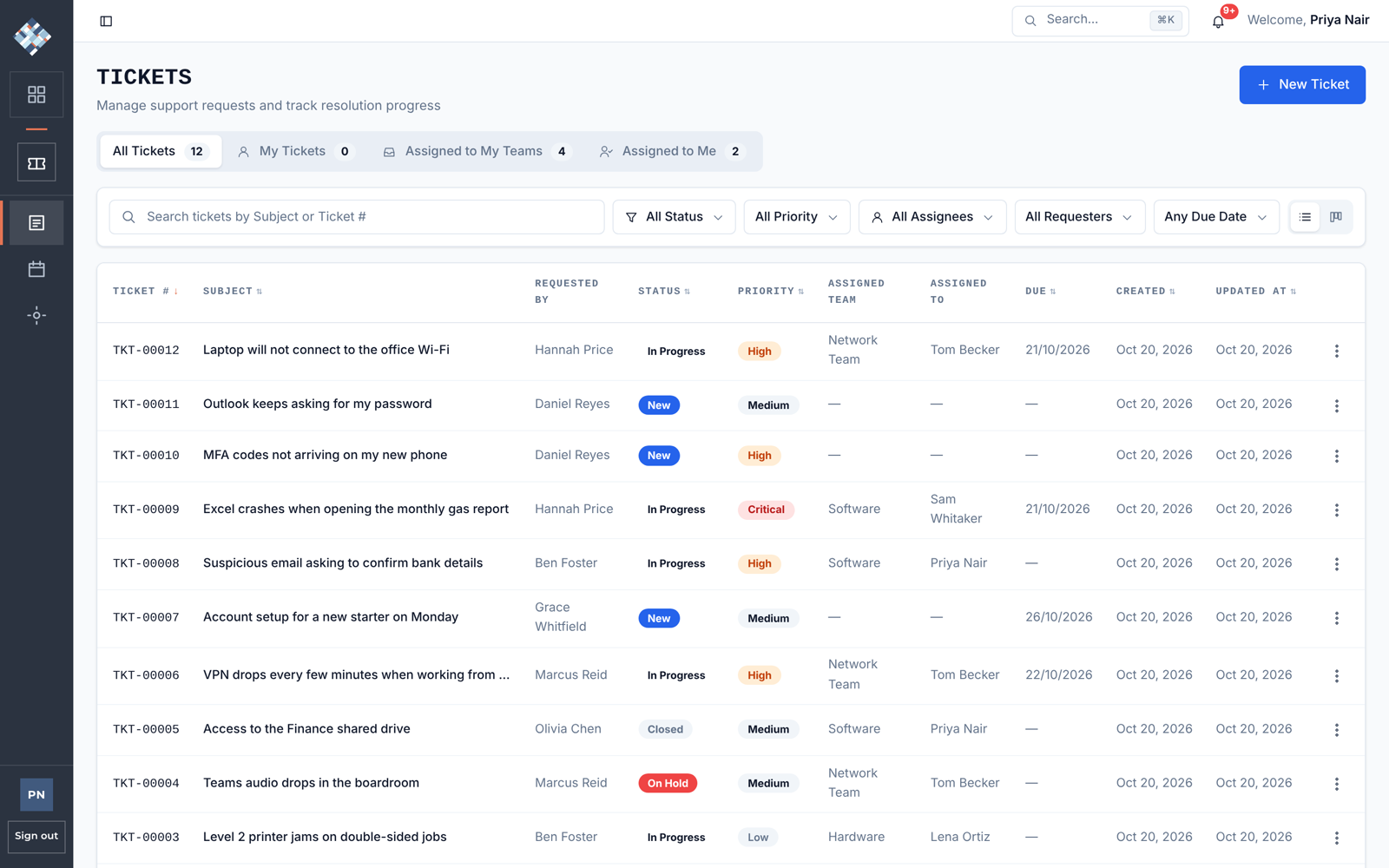This screenshot has height=868, width=1389.
Task: Sort by Status column
Action: point(664,292)
